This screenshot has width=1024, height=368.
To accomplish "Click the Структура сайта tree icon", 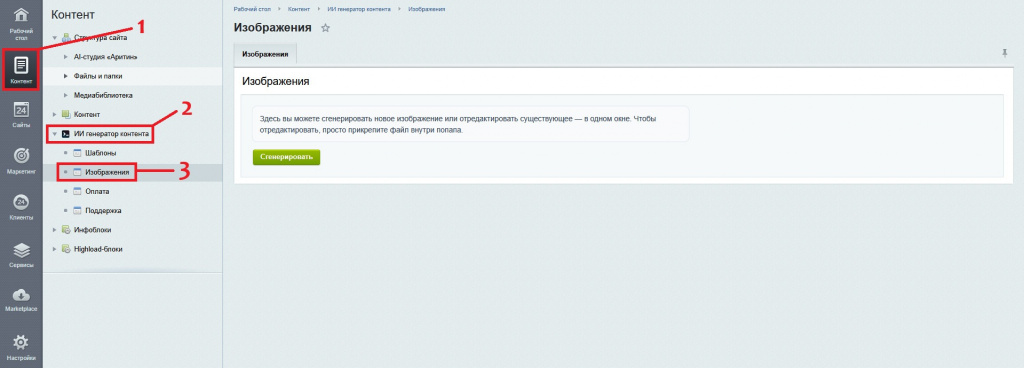I will (x=65, y=38).
